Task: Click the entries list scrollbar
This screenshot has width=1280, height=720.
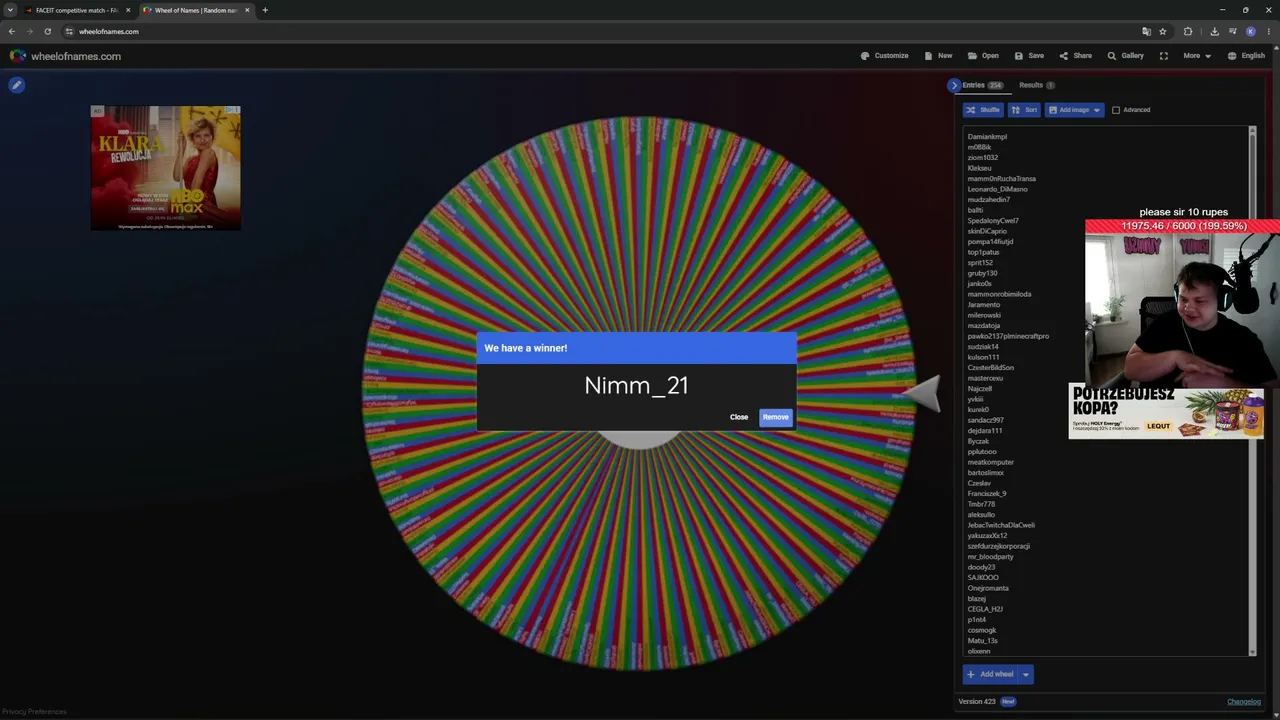Action: 1252,390
